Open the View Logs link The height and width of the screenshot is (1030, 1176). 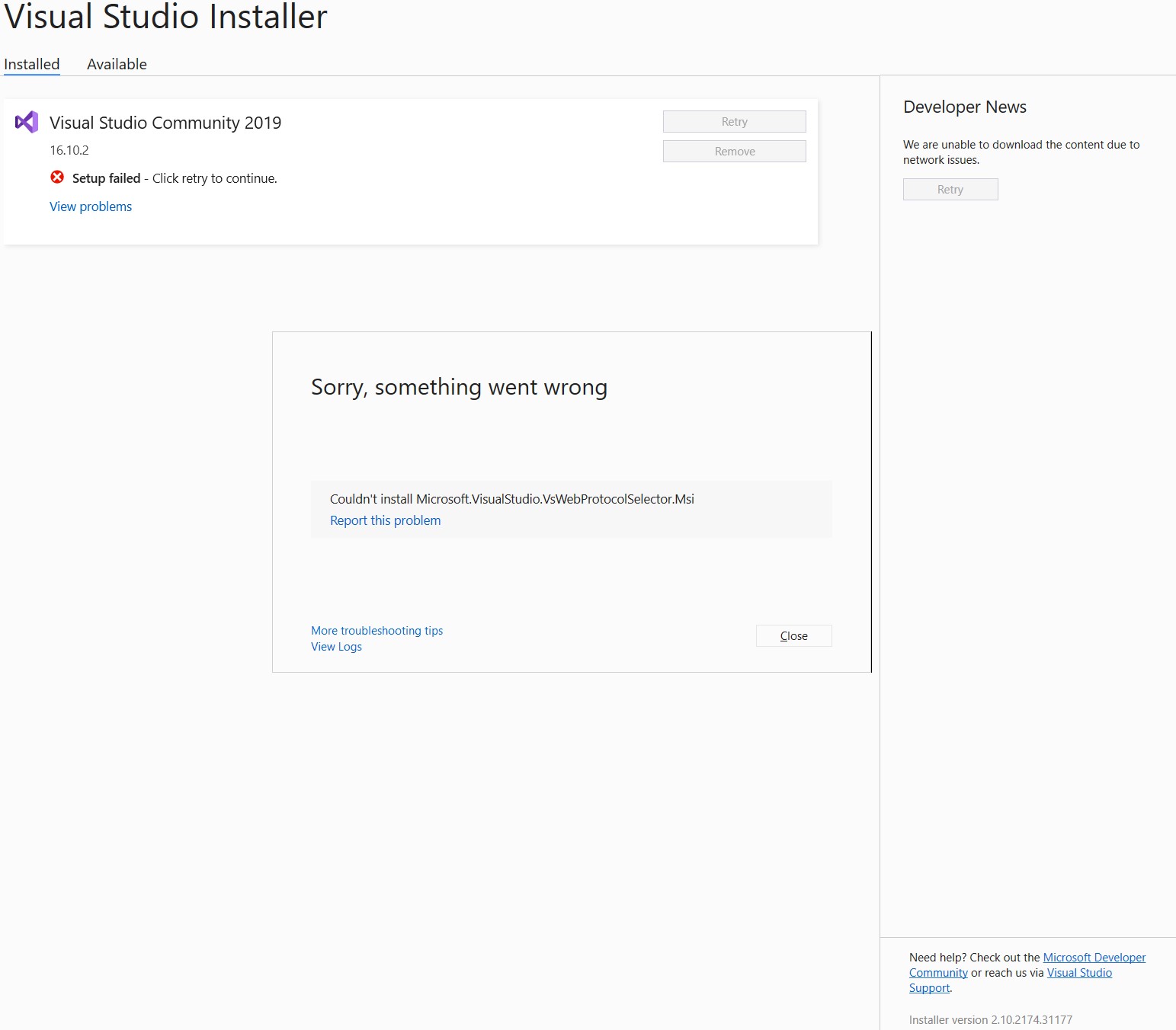tap(336, 647)
